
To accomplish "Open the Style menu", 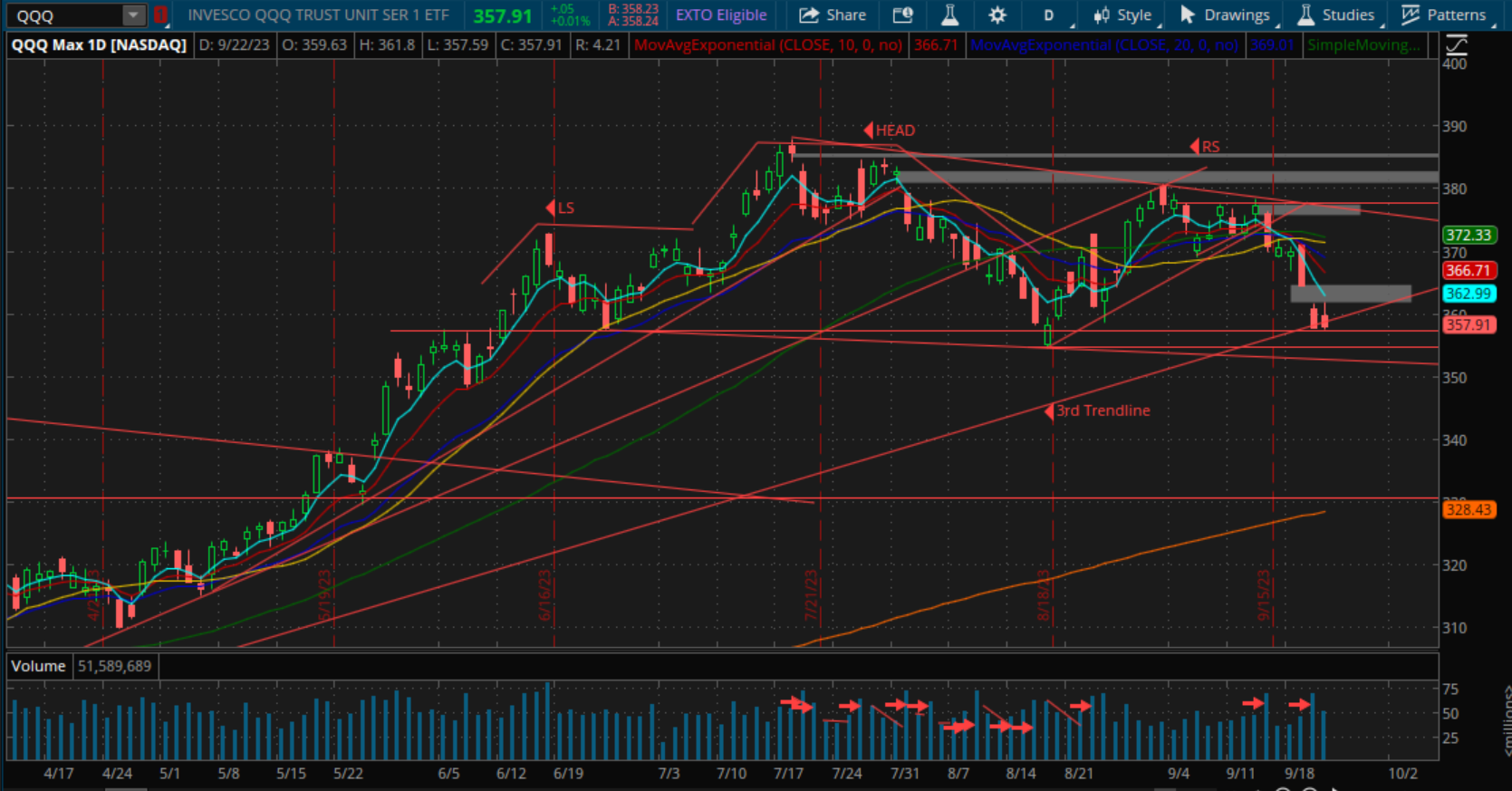I will pos(1122,15).
